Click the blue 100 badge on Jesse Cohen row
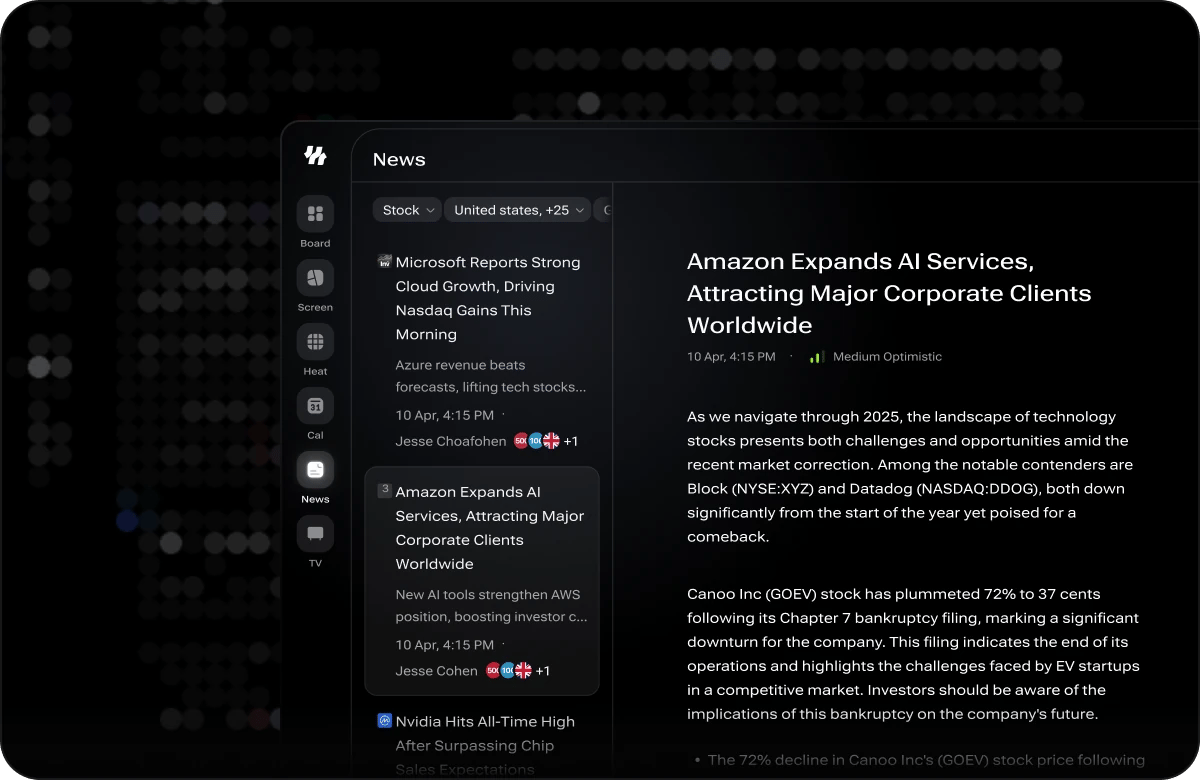Image resolution: width=1200 pixels, height=780 pixels. click(508, 671)
